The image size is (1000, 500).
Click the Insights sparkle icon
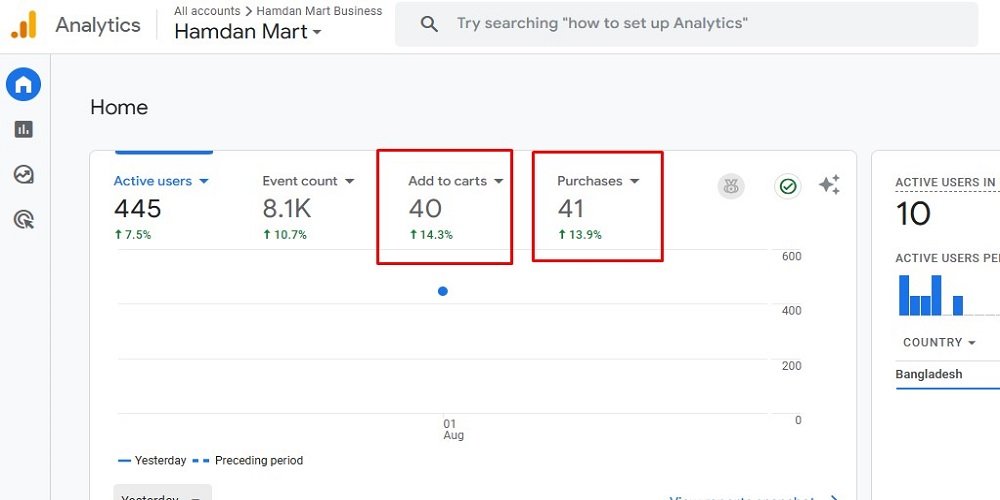[x=829, y=185]
